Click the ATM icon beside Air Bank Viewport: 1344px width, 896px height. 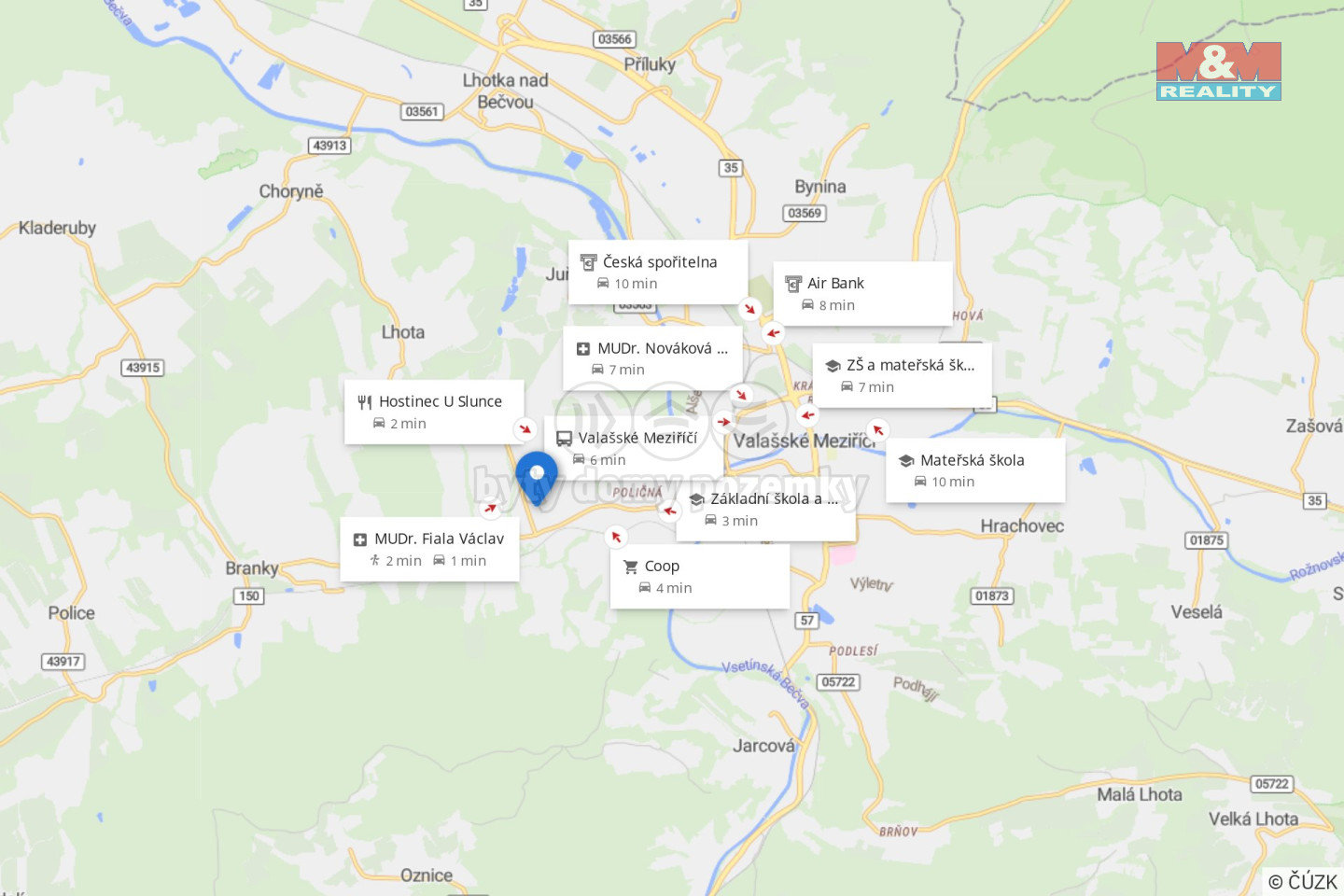(x=793, y=284)
